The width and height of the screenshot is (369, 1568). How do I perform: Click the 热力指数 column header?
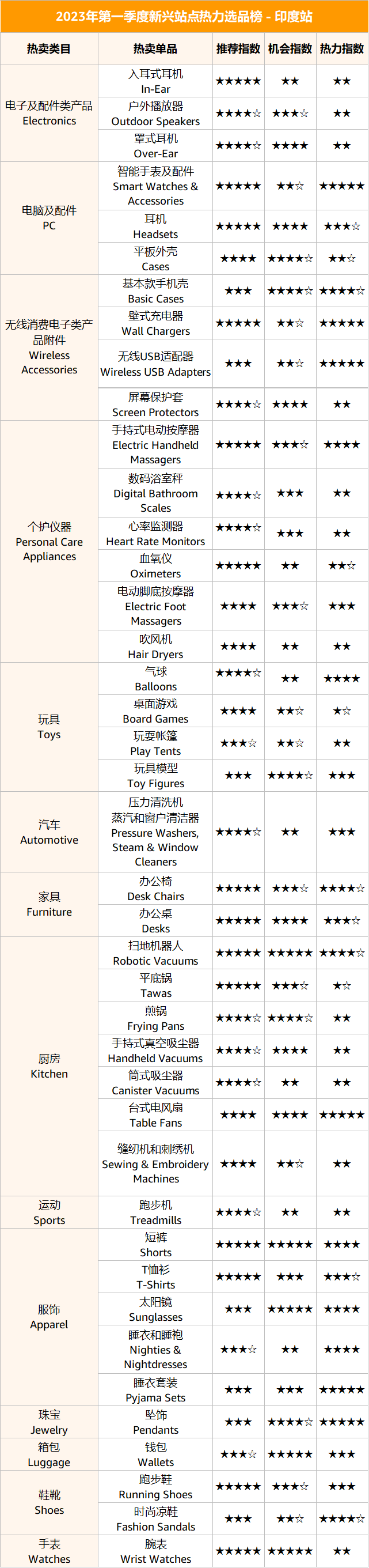click(x=341, y=49)
